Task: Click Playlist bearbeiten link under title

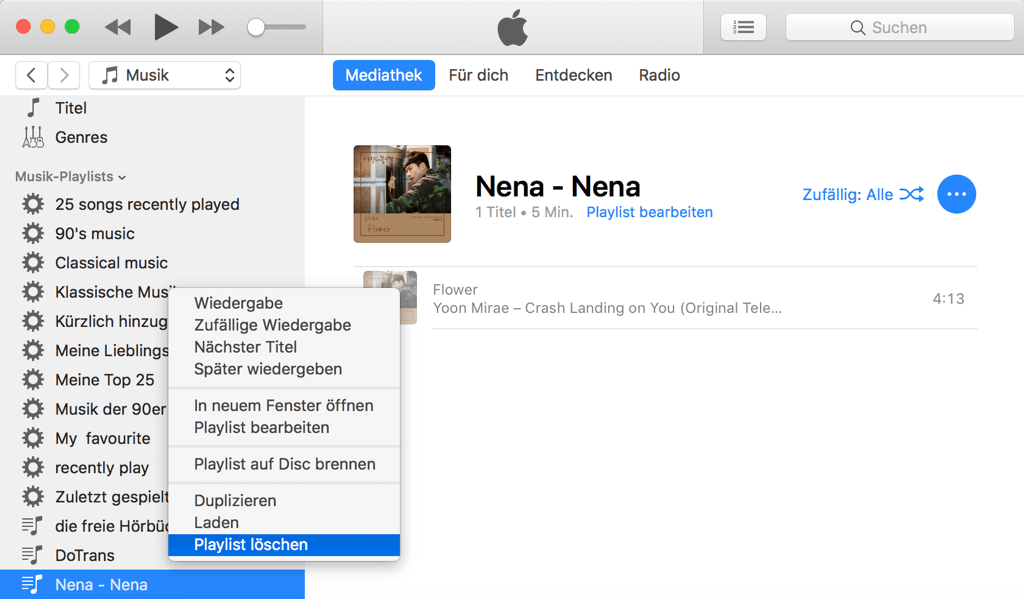Action: [x=649, y=212]
